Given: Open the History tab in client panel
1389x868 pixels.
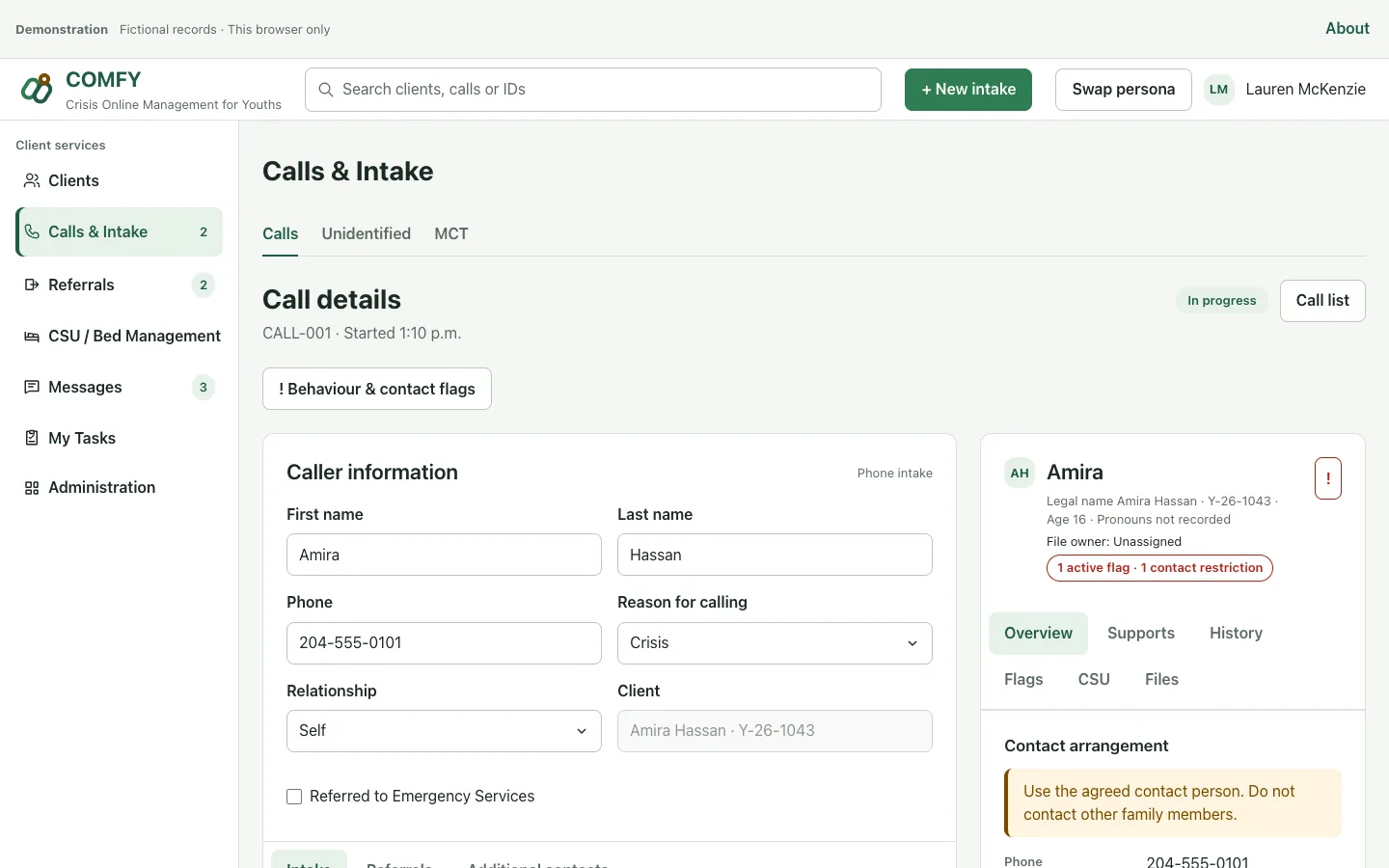Looking at the screenshot, I should [1236, 634].
